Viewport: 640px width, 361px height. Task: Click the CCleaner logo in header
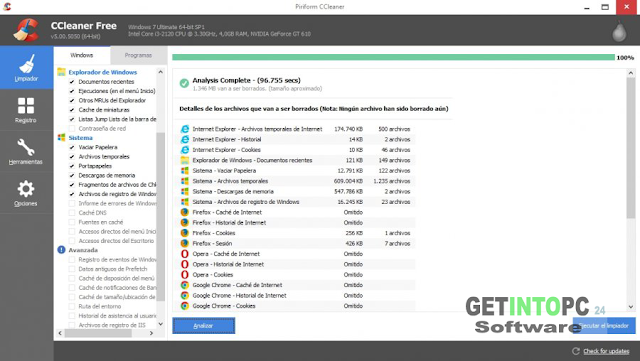tap(26, 30)
